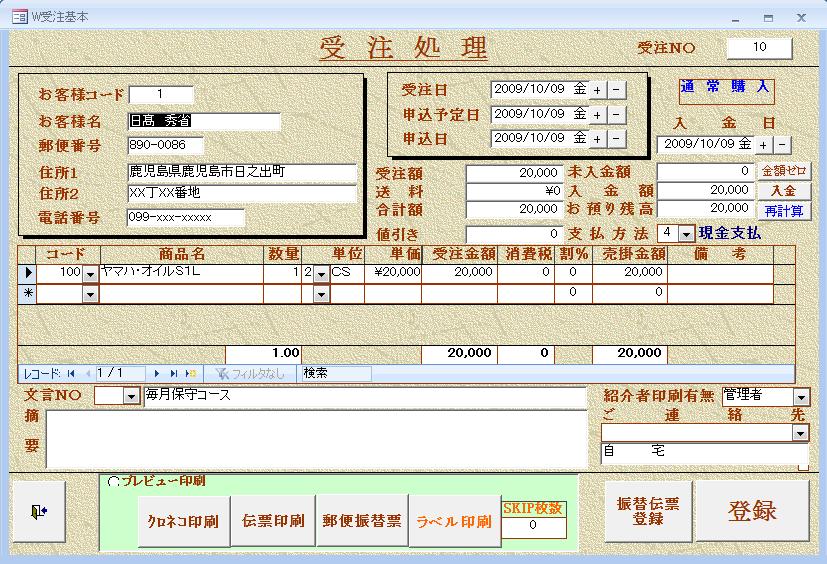
Task: Create a new blank record in navigator
Action: coord(190,373)
